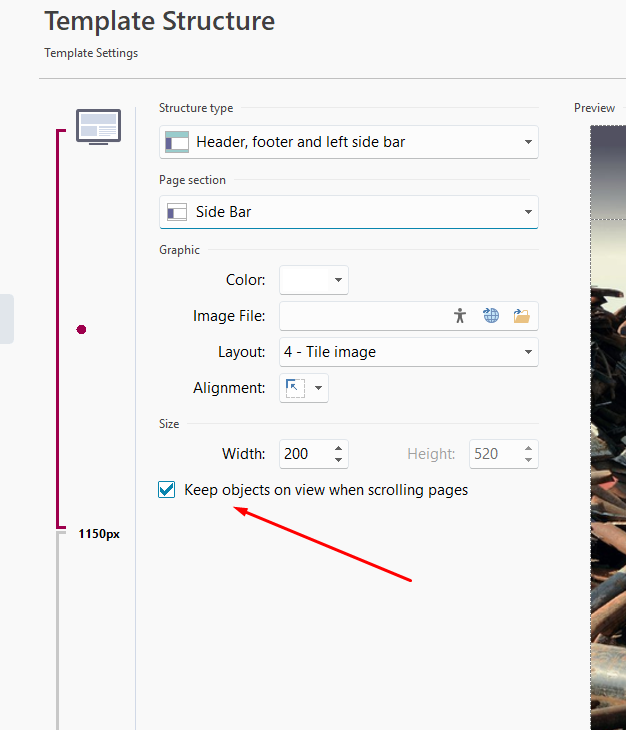Click the template Preview image
This screenshot has height=730, width=626.
[607, 420]
